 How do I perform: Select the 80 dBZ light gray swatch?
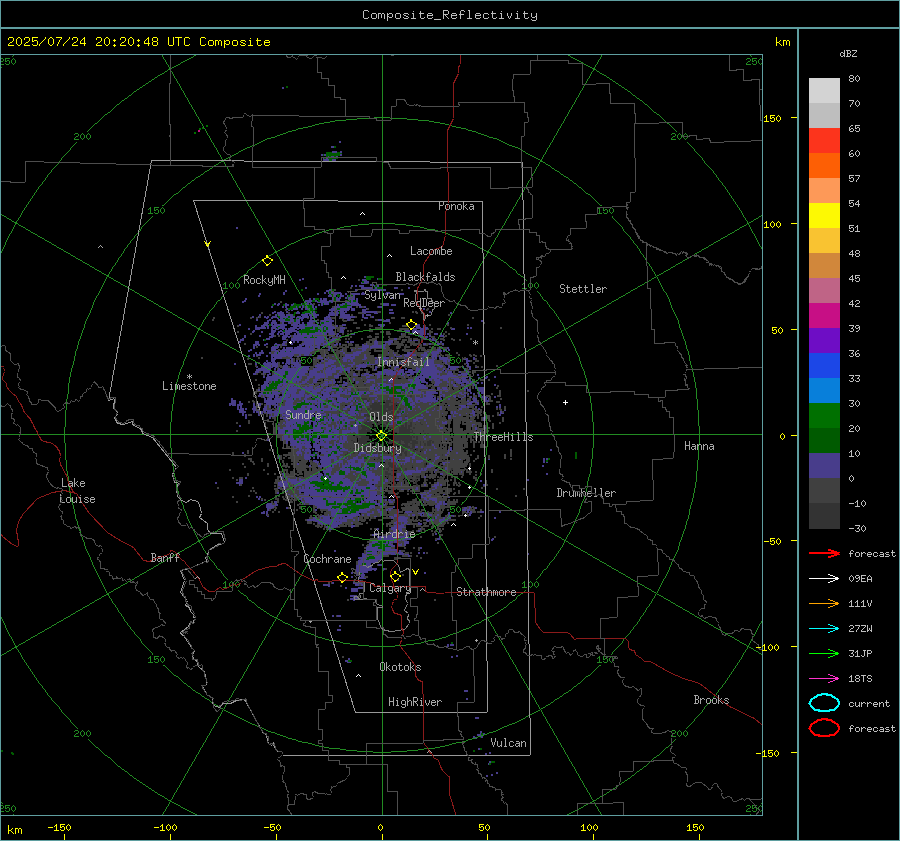tap(824, 90)
